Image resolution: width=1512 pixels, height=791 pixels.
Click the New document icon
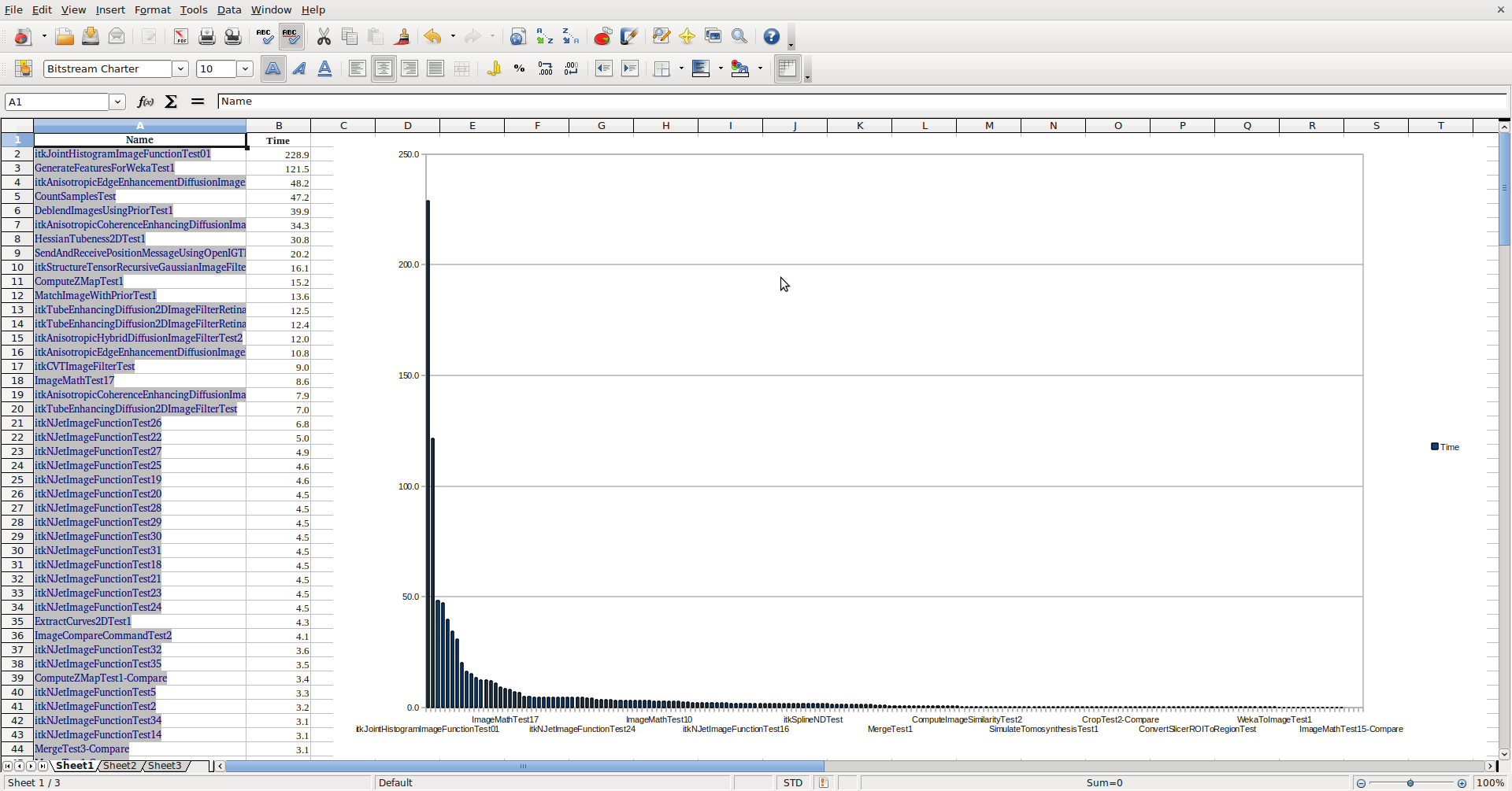click(x=23, y=36)
